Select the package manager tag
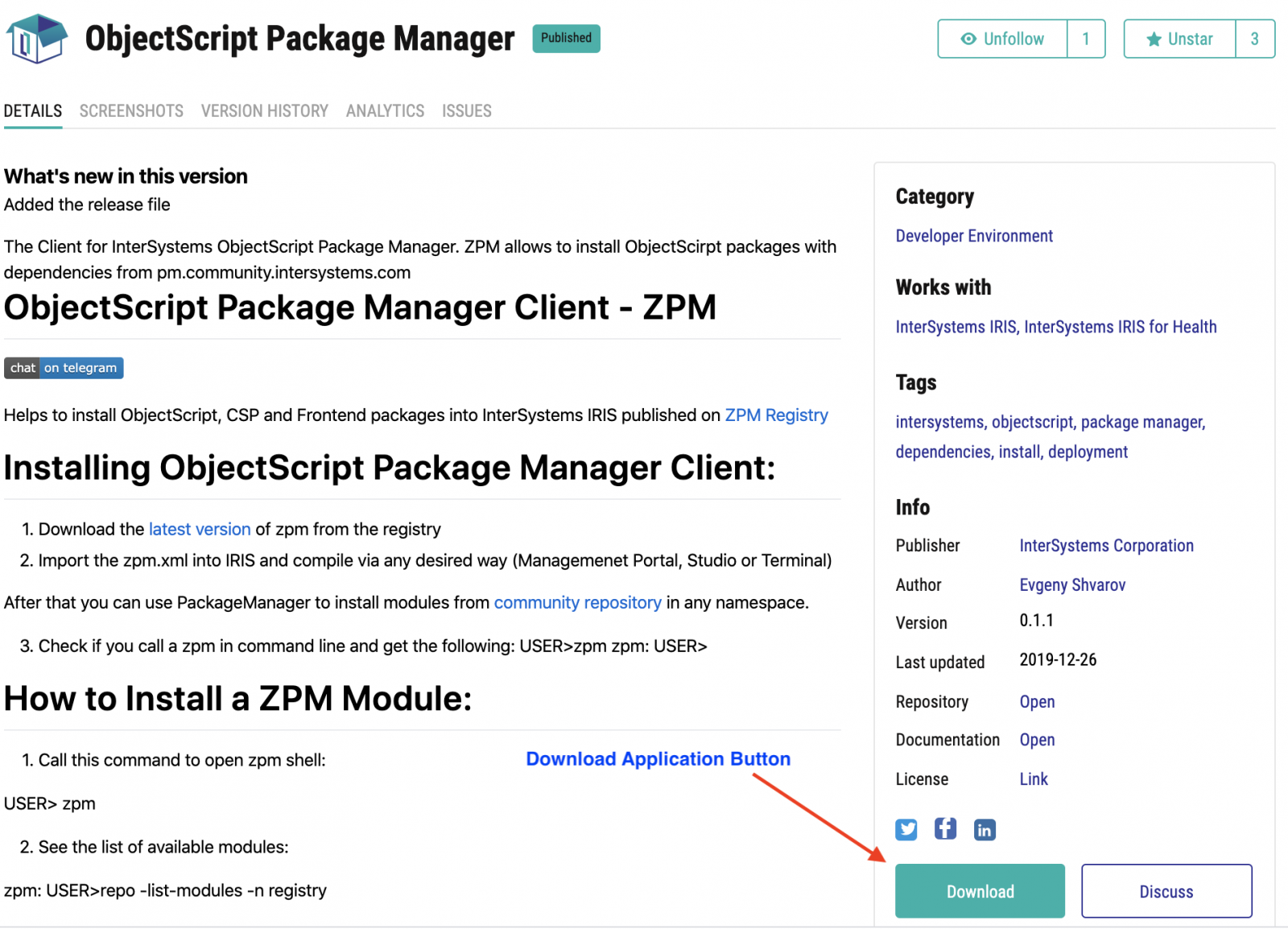 click(1142, 422)
